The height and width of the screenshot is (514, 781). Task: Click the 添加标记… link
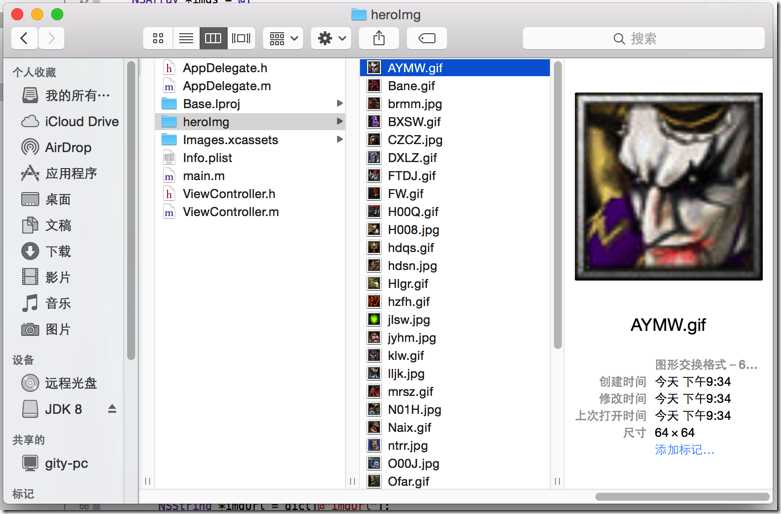point(684,450)
